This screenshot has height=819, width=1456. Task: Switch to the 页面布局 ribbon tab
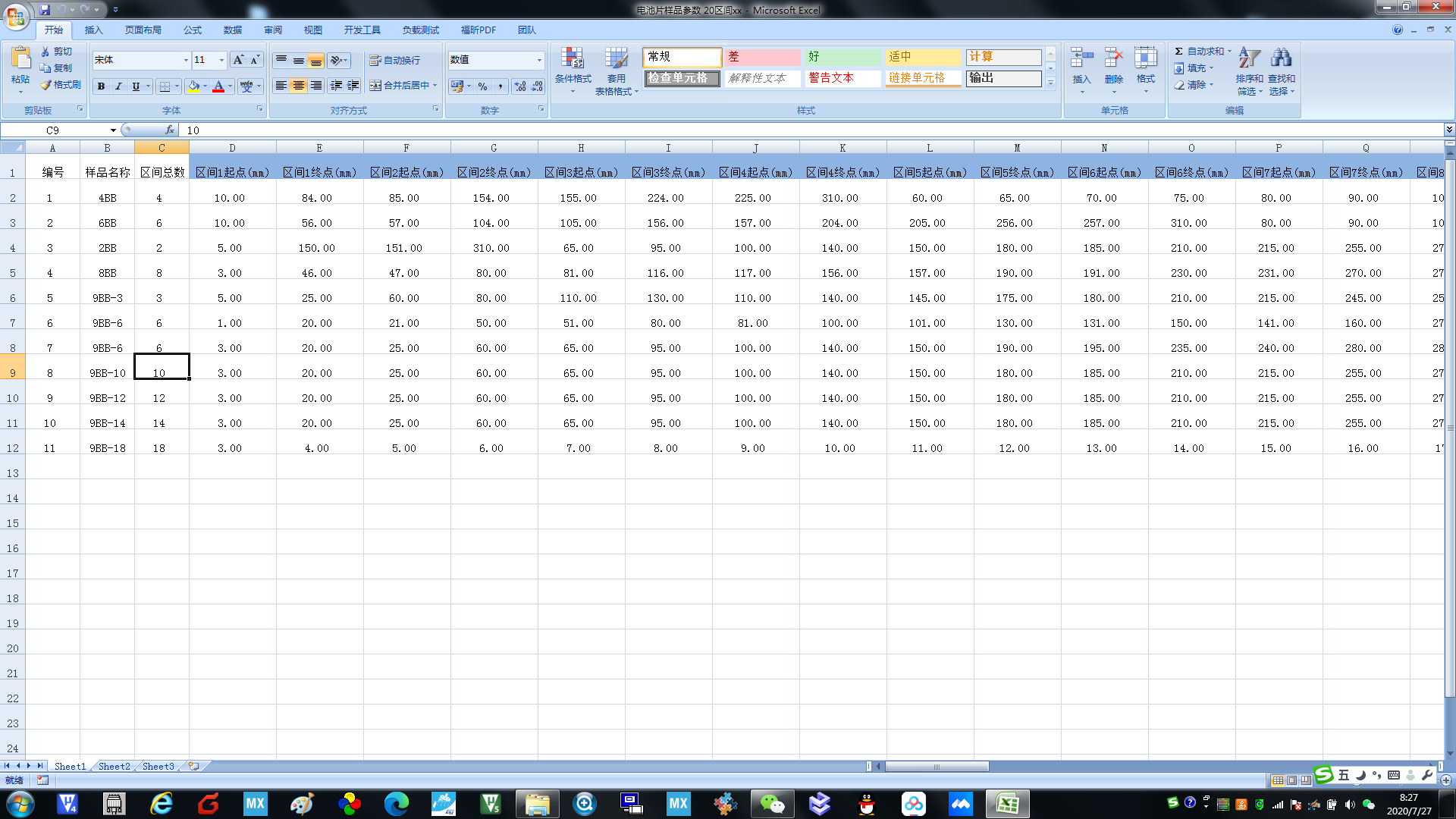click(x=143, y=30)
